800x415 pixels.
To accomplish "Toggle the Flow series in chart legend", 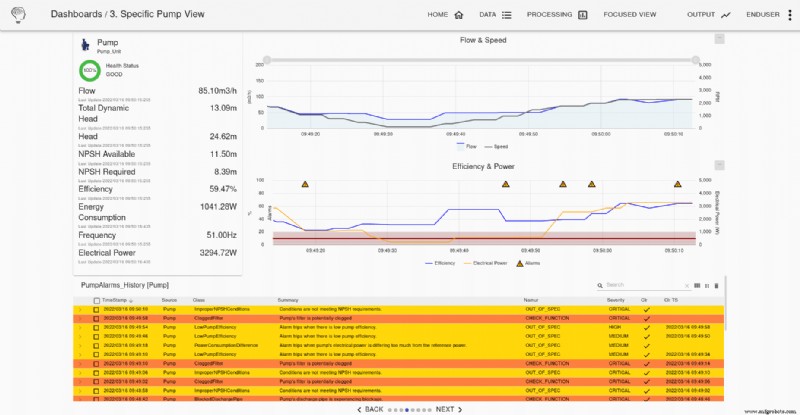I will 466,147.
